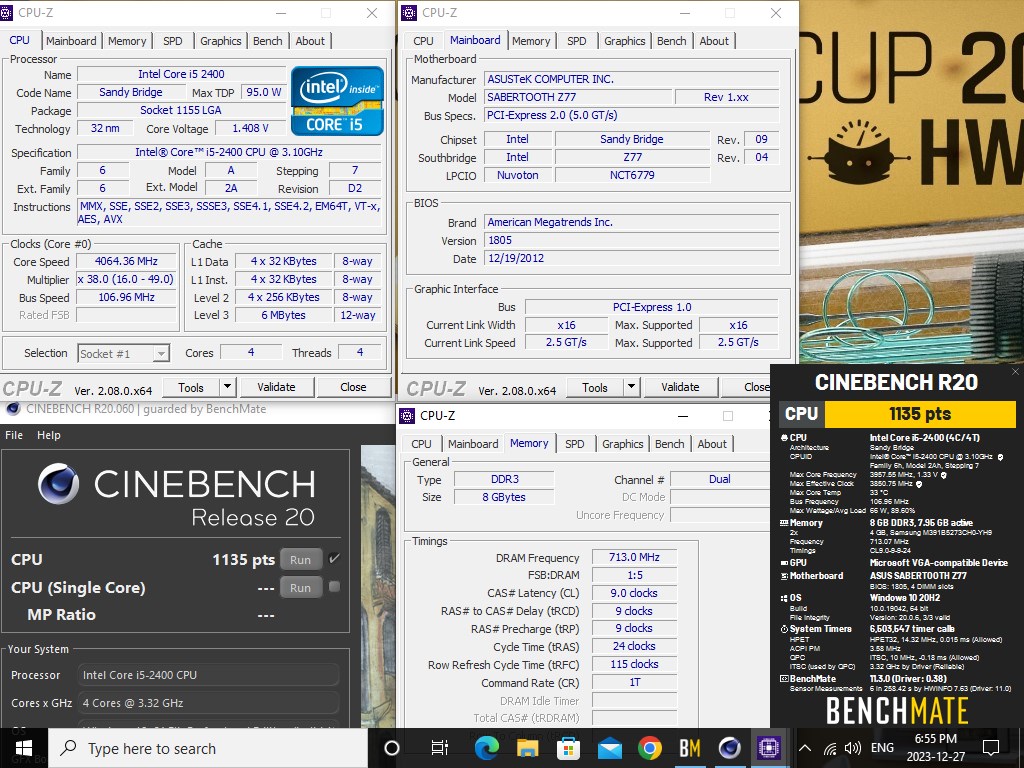Viewport: 1024px width, 768px height.
Task: Open Microsoft Store from taskbar
Action: point(568,748)
